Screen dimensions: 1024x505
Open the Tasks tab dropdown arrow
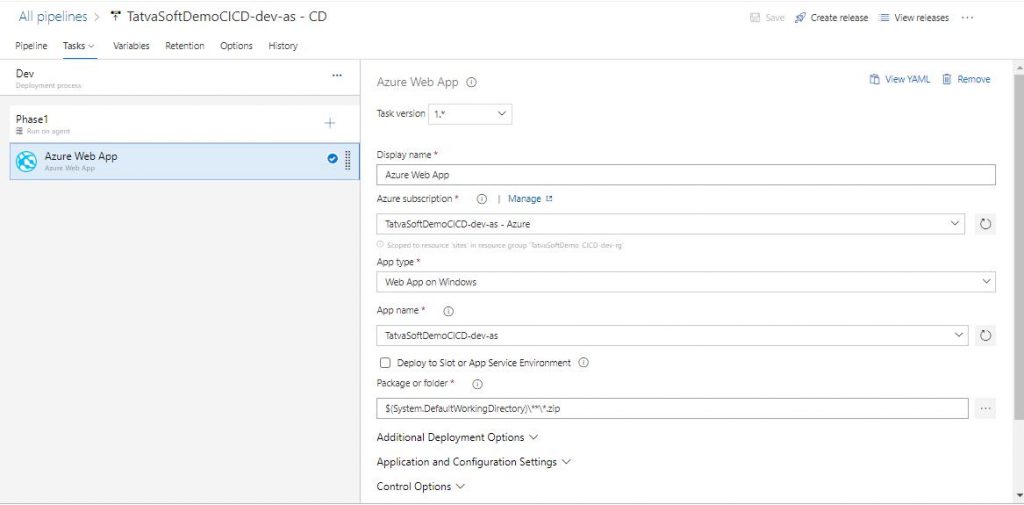click(91, 46)
